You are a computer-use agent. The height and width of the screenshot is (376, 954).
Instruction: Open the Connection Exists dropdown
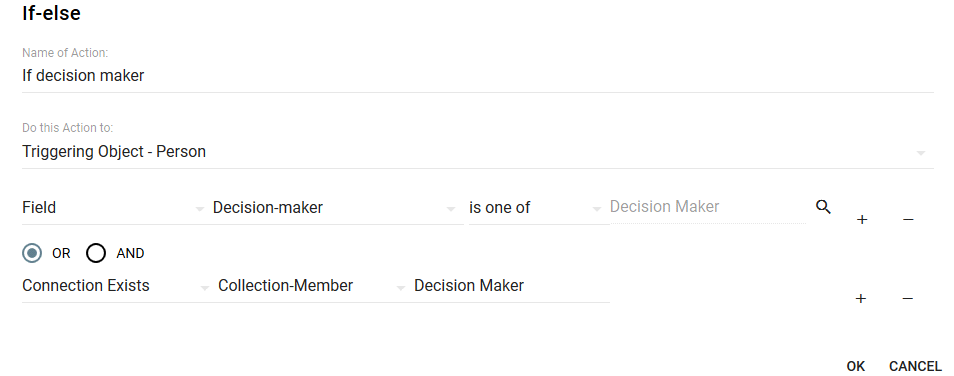pos(117,286)
